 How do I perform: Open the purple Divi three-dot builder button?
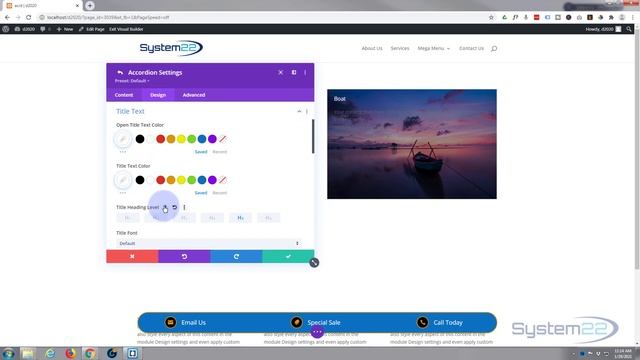point(317,332)
